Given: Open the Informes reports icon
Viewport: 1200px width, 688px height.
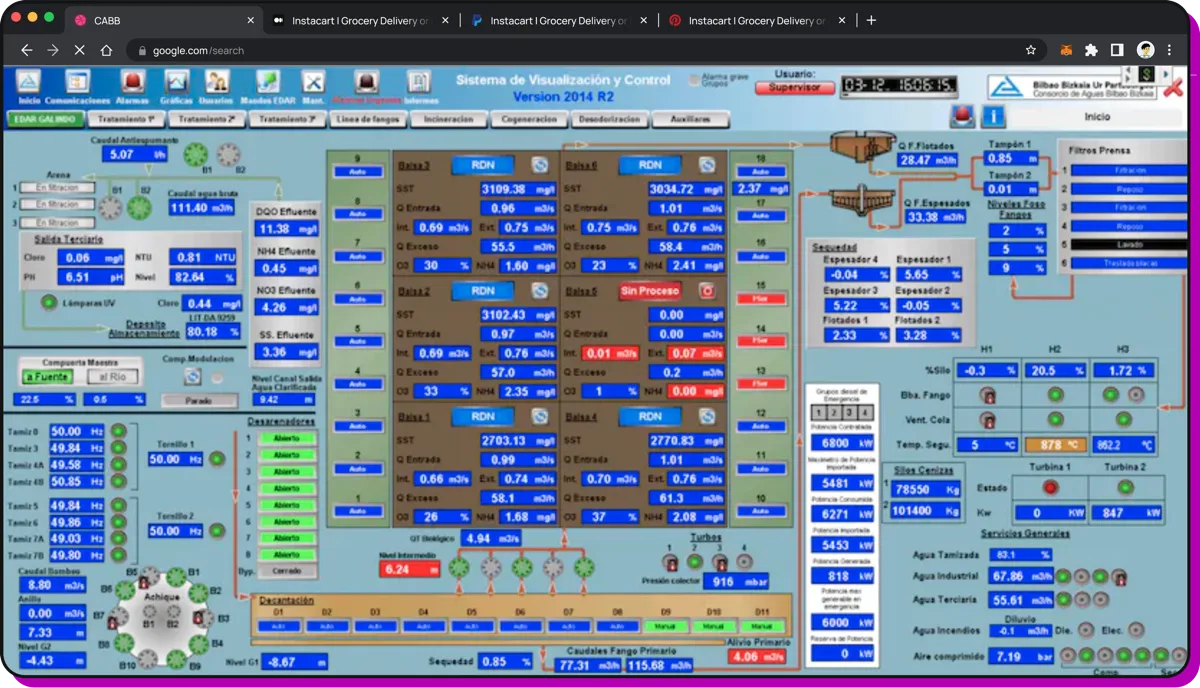Looking at the screenshot, I should (x=419, y=82).
